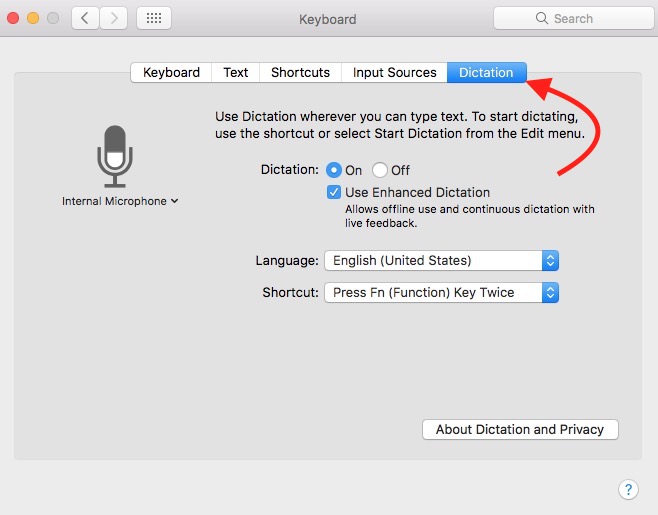This screenshot has width=658, height=515.
Task: Close the Keyboard preferences window
Action: click(14, 18)
